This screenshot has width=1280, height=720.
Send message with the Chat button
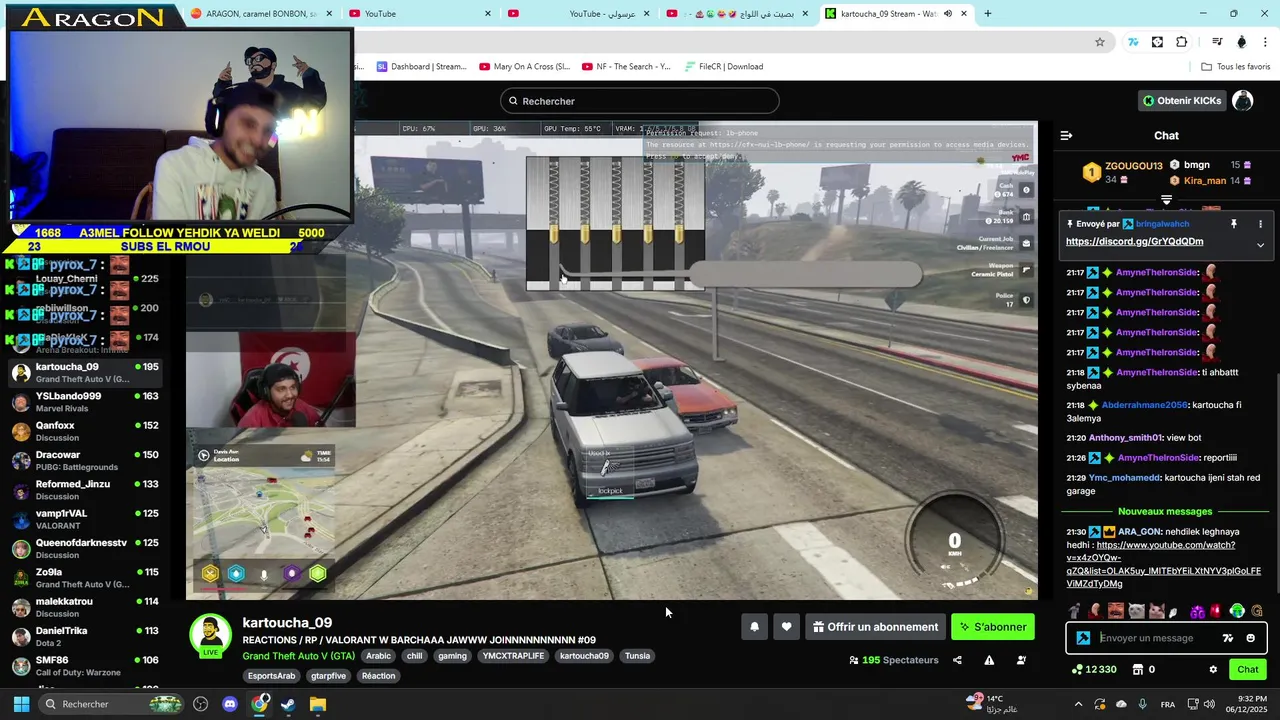coord(1247,669)
